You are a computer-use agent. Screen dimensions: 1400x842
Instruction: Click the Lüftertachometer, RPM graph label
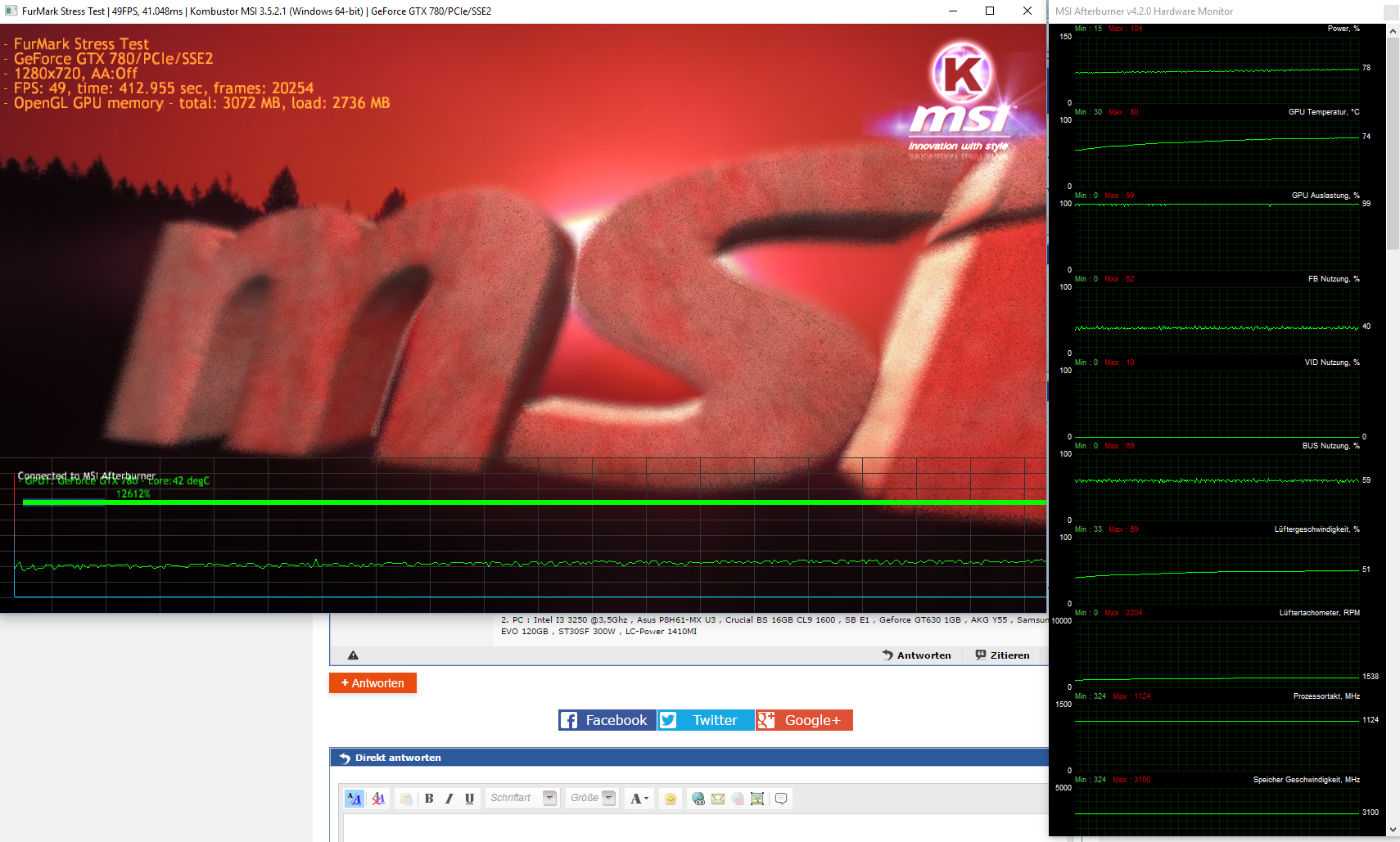tap(1320, 613)
